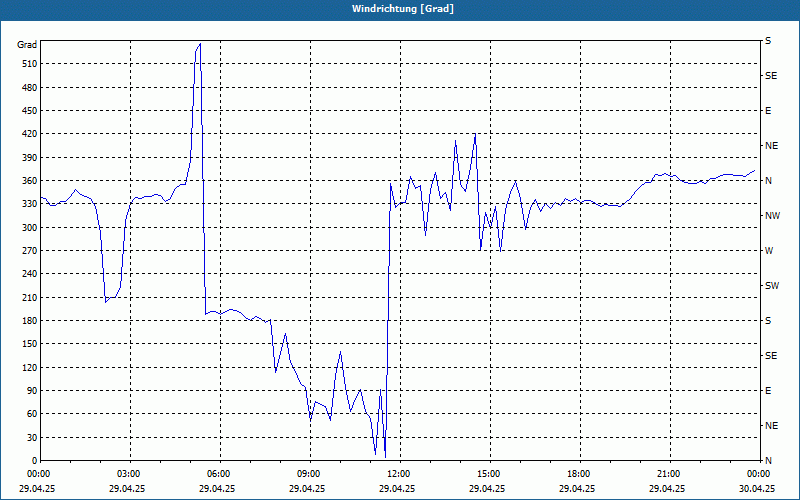Image resolution: width=800 pixels, height=500 pixels.
Task: Click the 420 degree axis label
Action: tap(30, 134)
